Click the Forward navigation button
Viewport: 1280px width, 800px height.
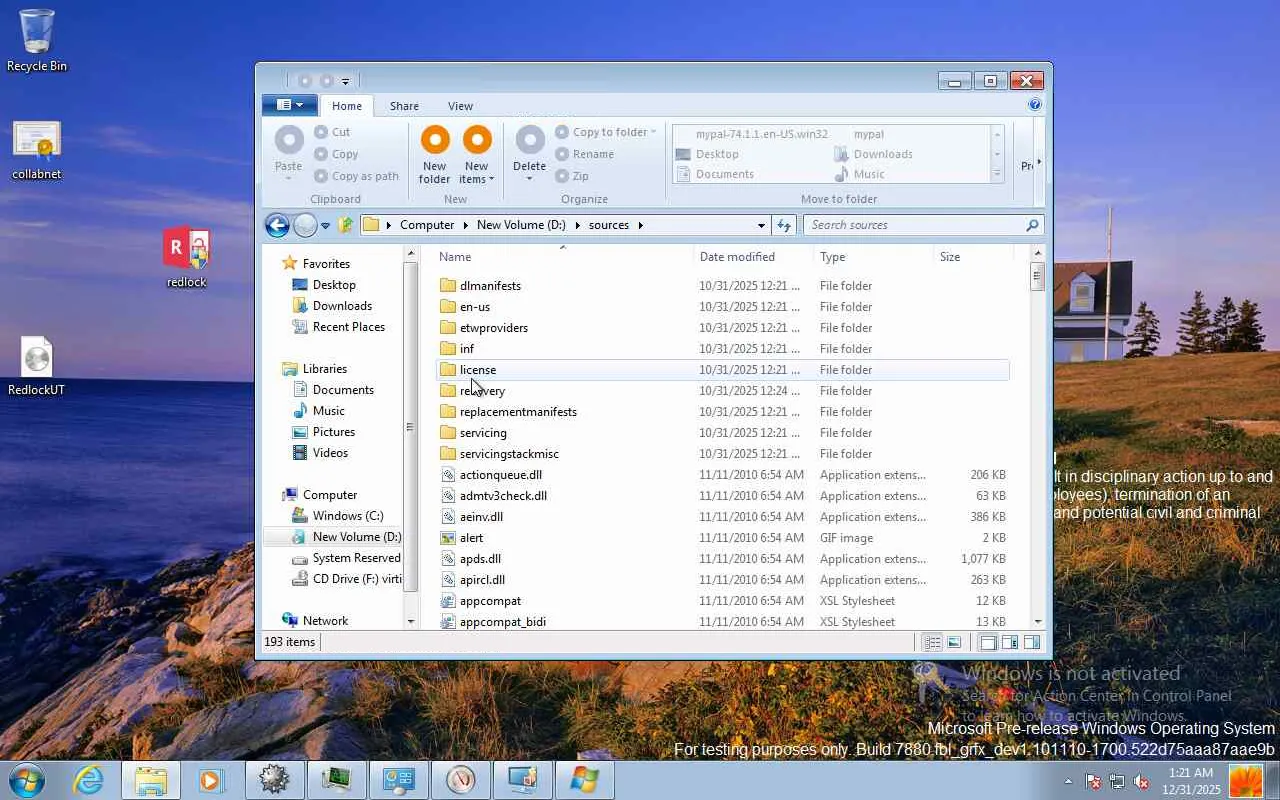coord(305,225)
